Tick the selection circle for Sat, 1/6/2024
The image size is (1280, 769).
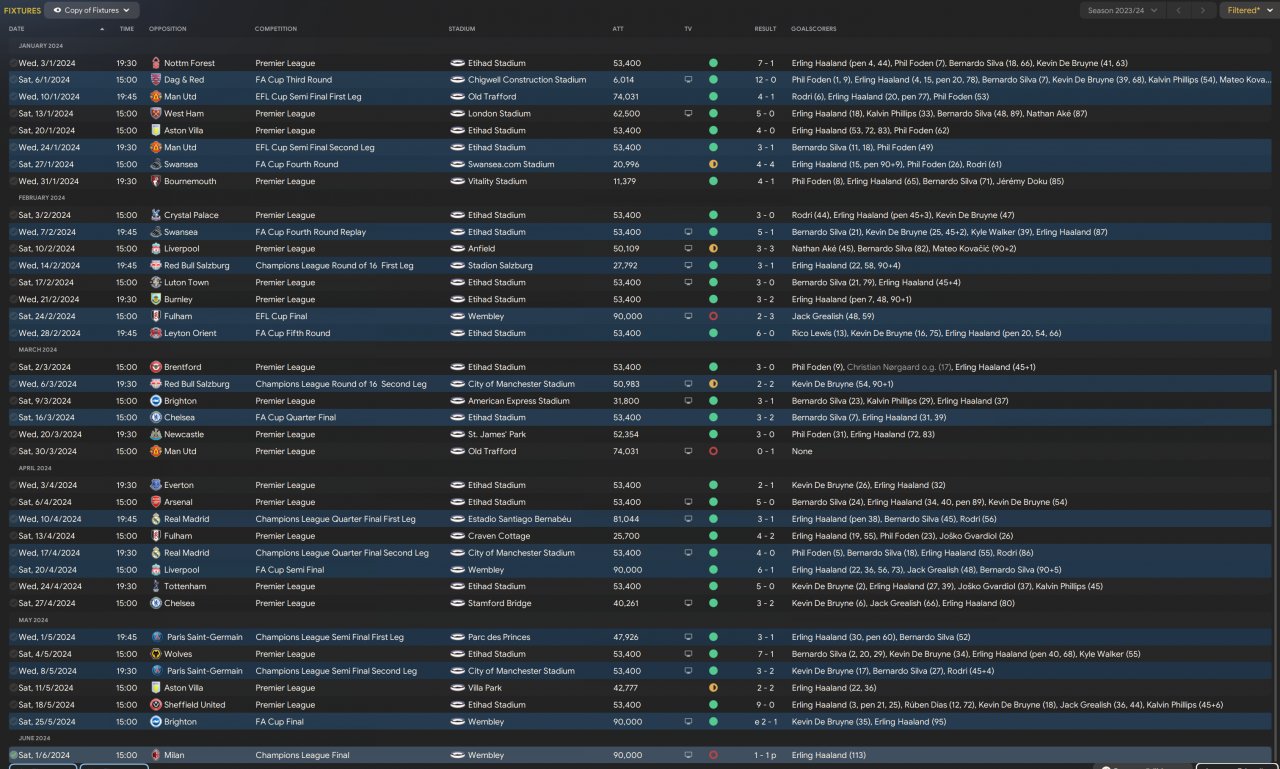click(13, 755)
